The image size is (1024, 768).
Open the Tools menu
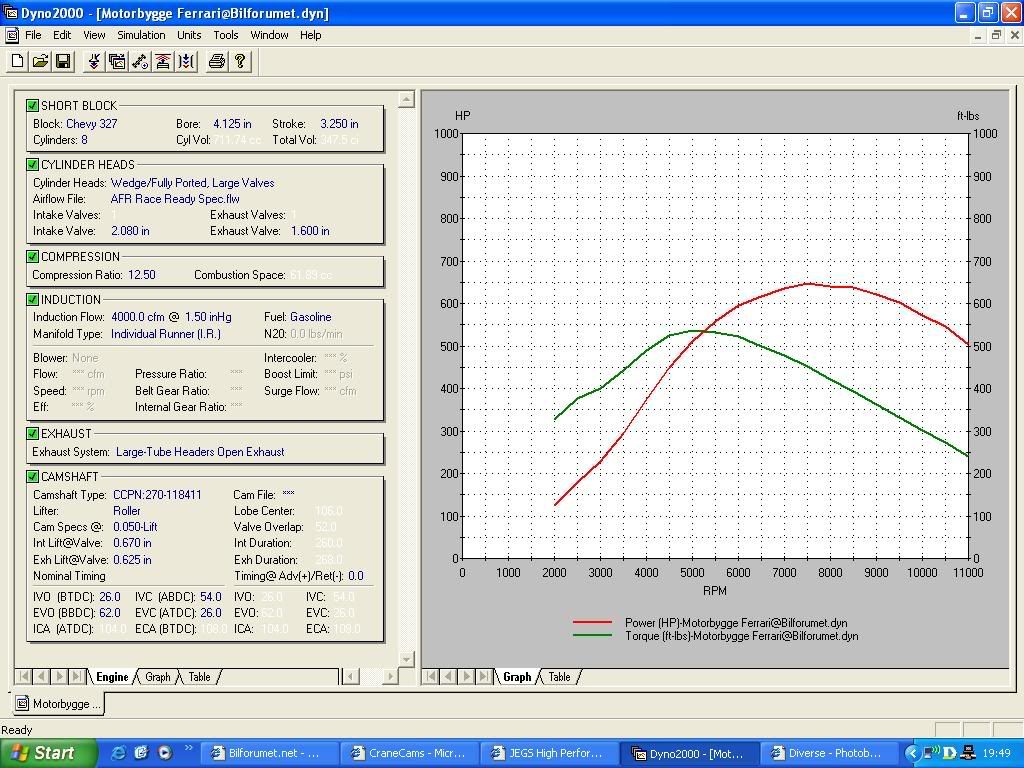click(226, 35)
